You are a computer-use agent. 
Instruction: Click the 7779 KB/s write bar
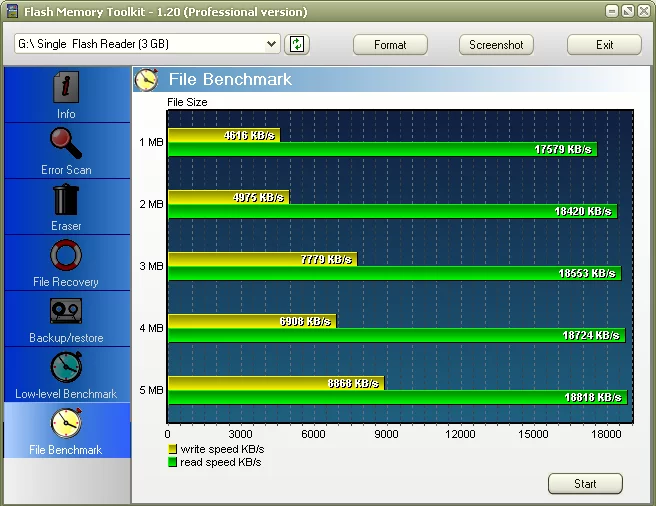(262, 259)
